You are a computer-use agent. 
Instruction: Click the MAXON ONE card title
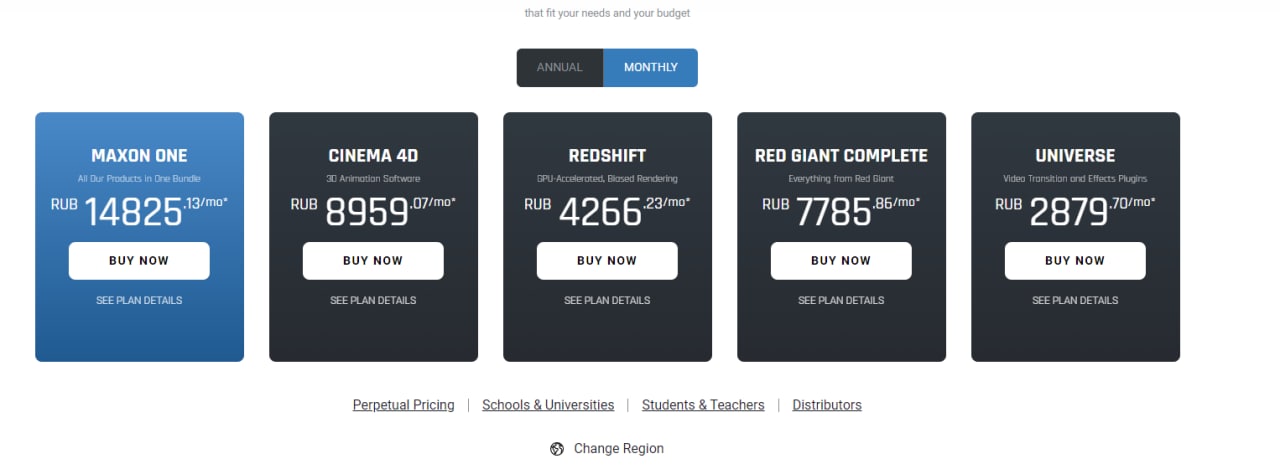click(139, 156)
